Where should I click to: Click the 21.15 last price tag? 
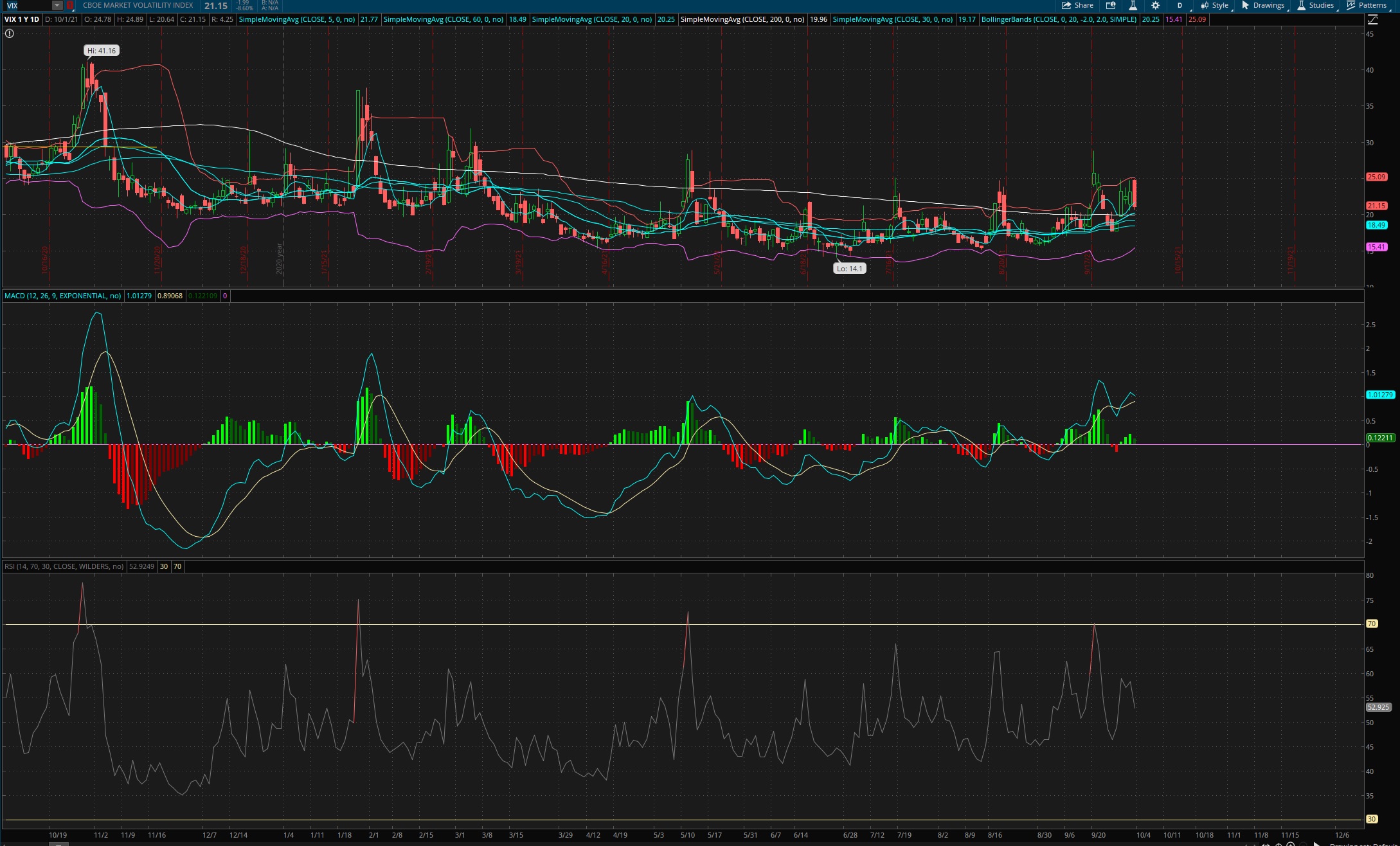1376,206
